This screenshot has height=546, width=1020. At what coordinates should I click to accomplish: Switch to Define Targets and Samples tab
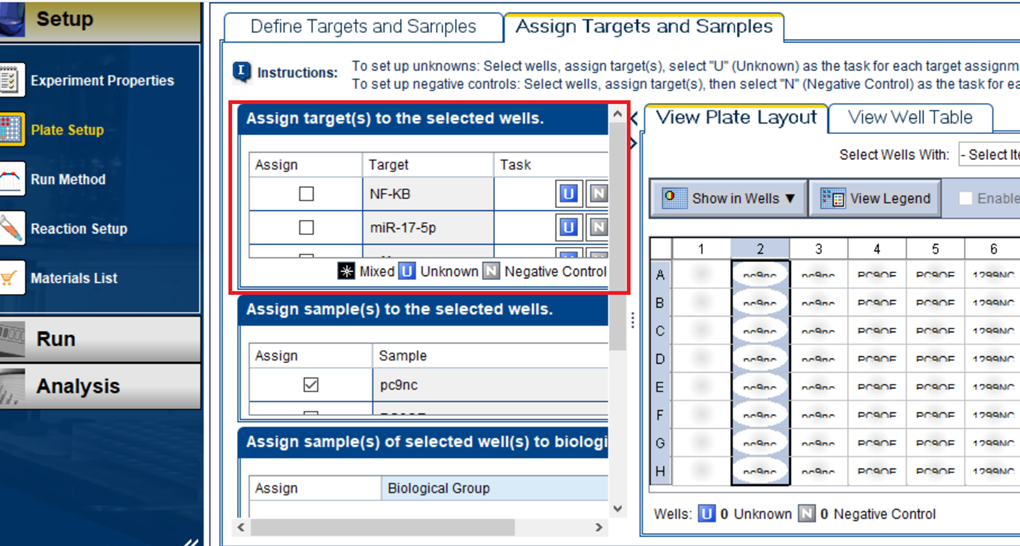pyautogui.click(x=363, y=27)
